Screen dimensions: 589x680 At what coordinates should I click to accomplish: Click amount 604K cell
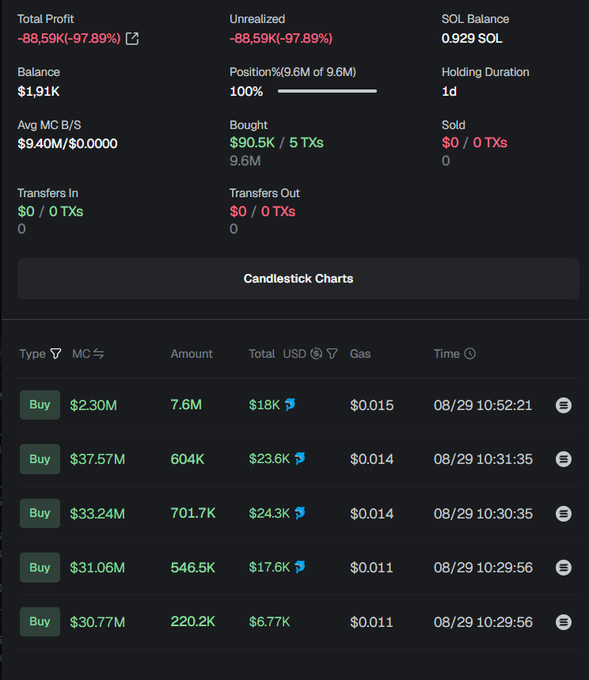tap(187, 459)
